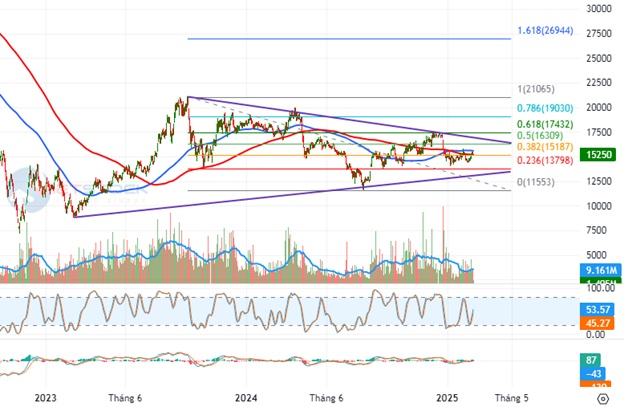Open chart settings gear icon
Viewport: 624px width, 407px height.
coord(603,397)
